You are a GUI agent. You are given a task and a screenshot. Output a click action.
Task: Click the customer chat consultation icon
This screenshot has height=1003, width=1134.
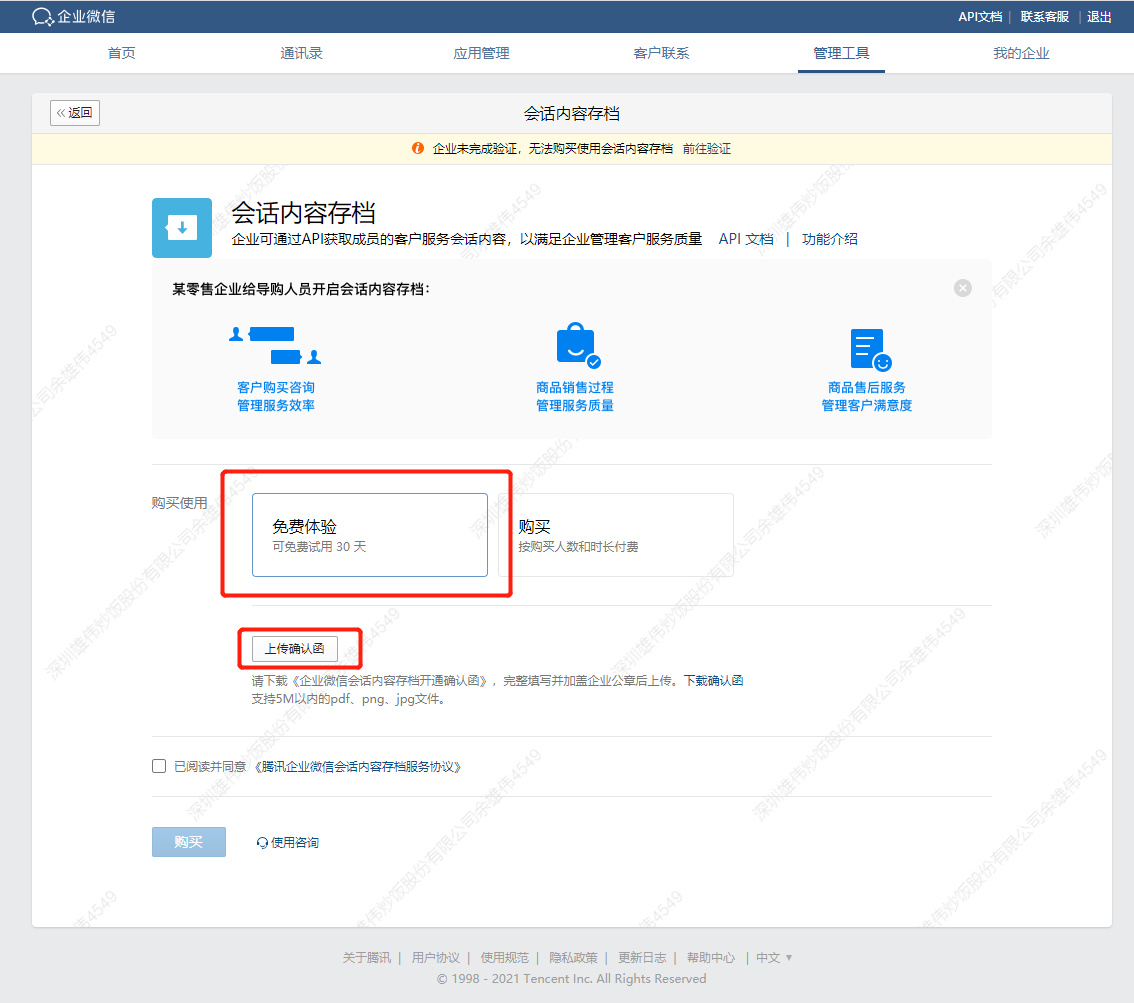[x=276, y=346]
